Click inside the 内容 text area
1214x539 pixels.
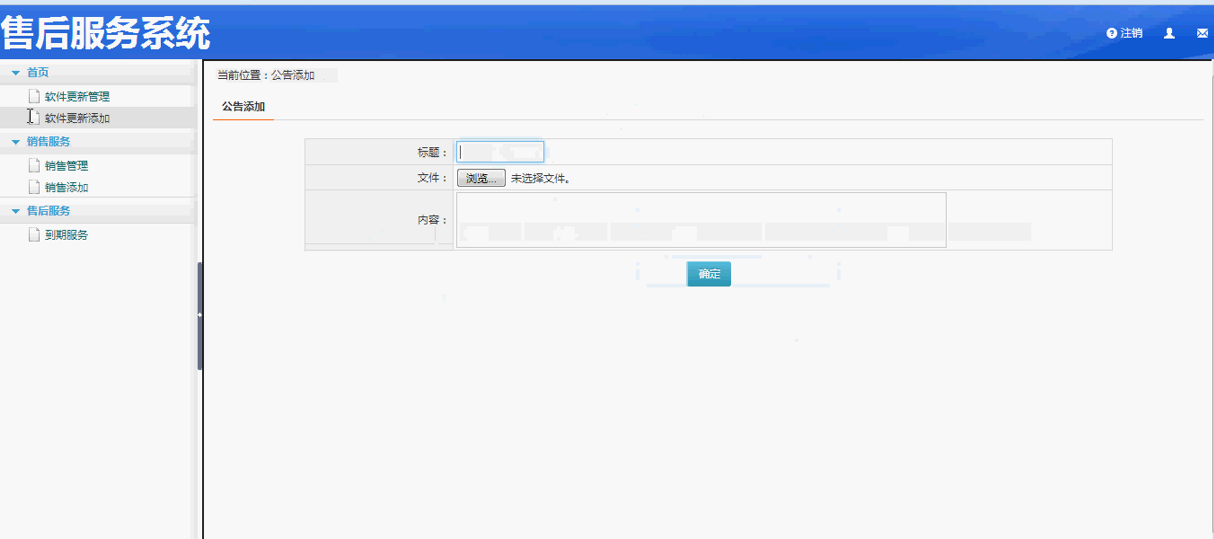coord(701,219)
